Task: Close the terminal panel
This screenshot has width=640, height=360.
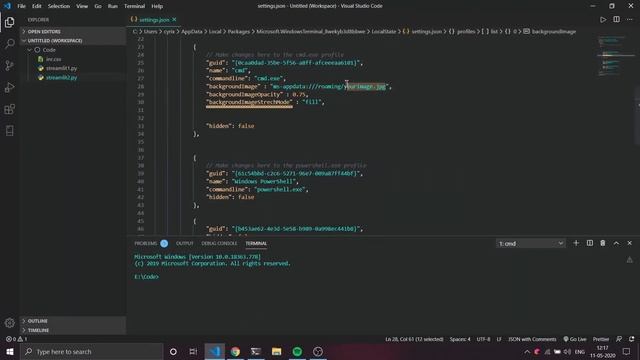Action: coord(629,243)
